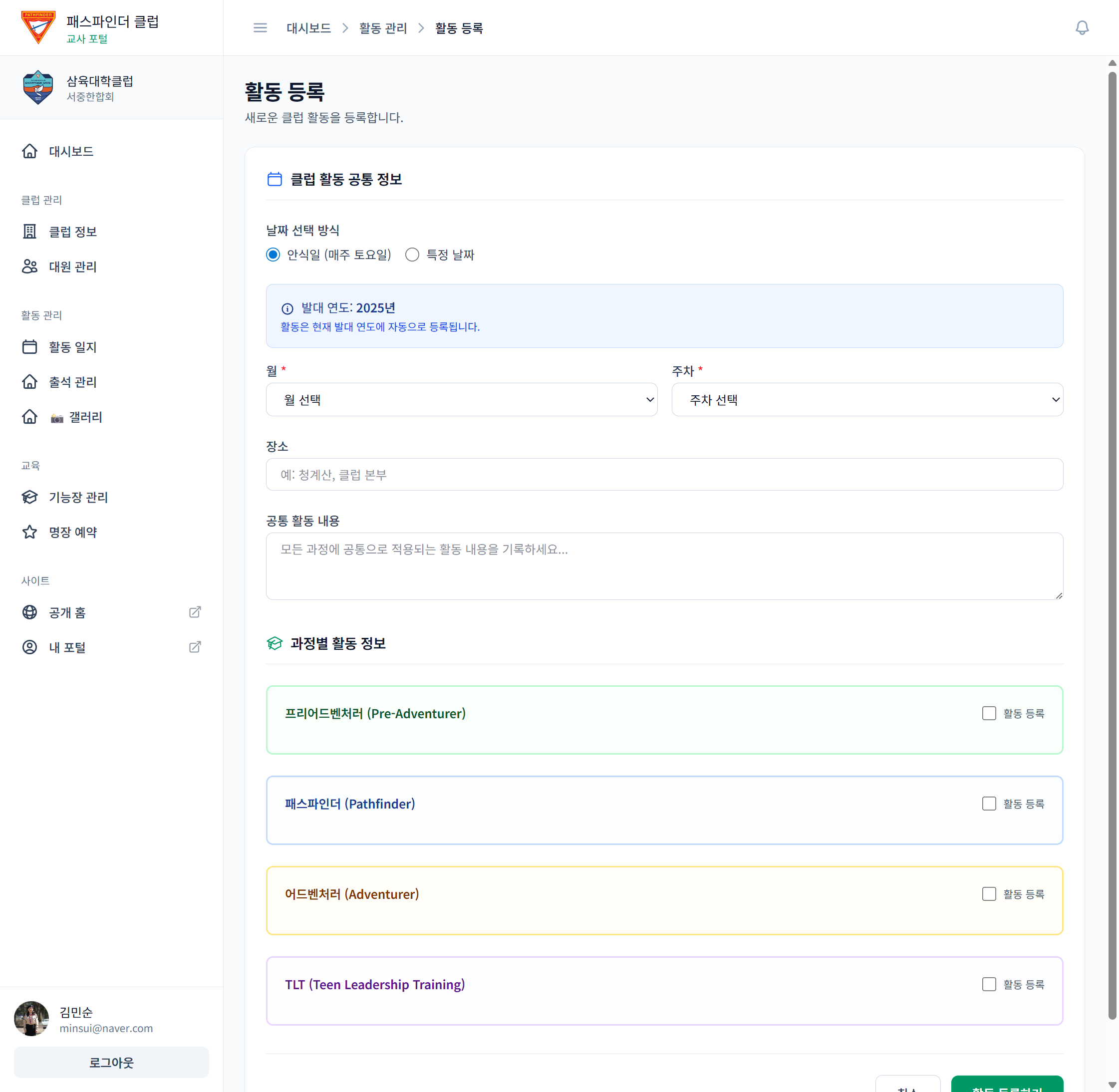Screen dimensions: 1119x1092
Task: Expand the 주차 선택 week dropdown
Action: pos(866,400)
